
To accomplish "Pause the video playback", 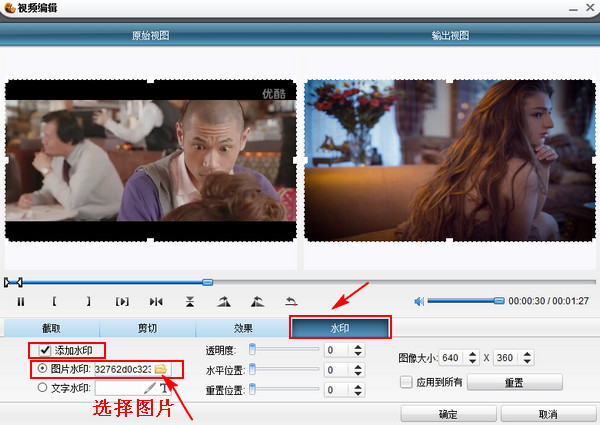I will tap(21, 302).
